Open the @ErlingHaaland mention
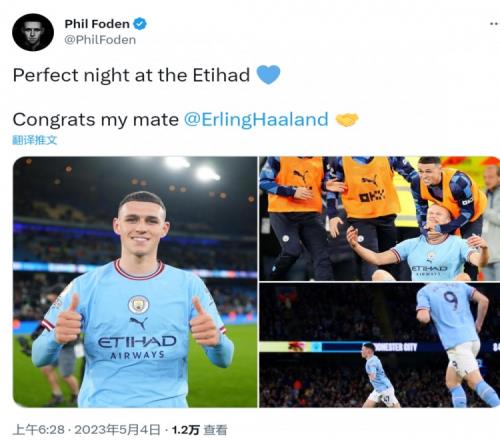 [256, 120]
